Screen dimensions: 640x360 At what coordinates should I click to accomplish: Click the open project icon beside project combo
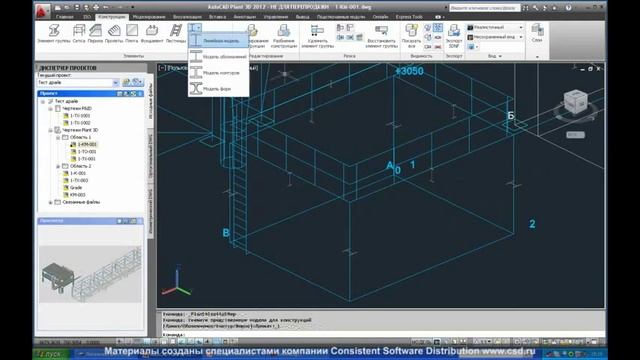point(126,82)
